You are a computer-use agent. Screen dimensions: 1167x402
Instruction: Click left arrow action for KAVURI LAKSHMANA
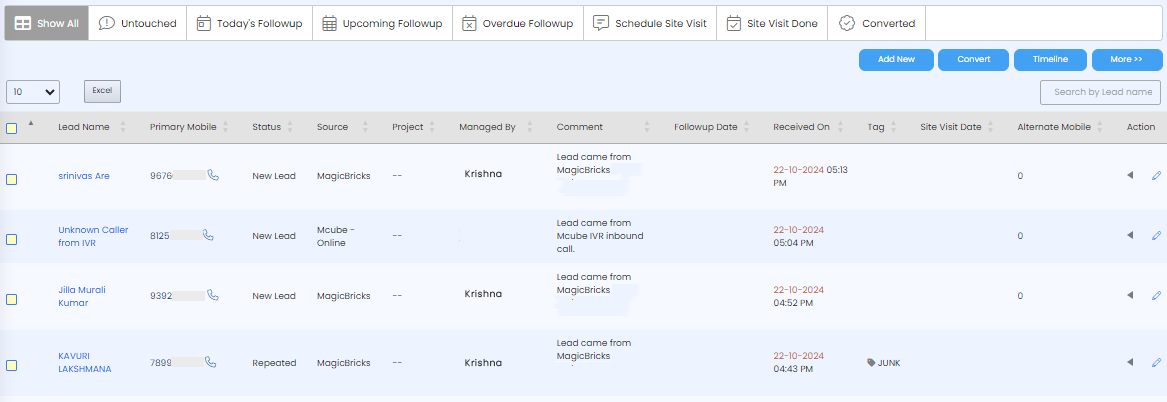pos(1130,363)
